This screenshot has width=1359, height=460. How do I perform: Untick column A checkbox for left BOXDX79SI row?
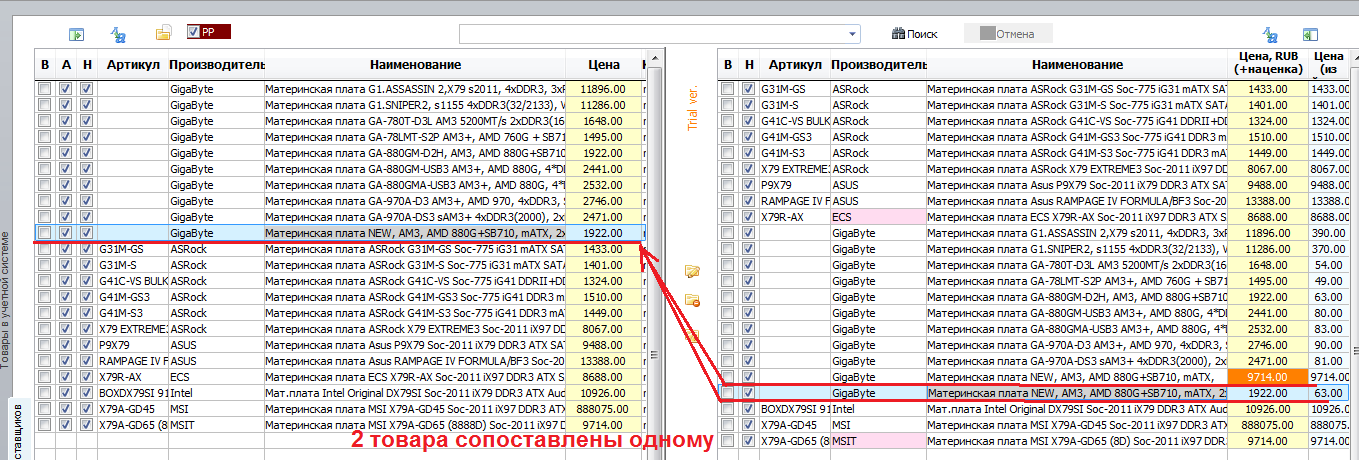click(x=66, y=393)
